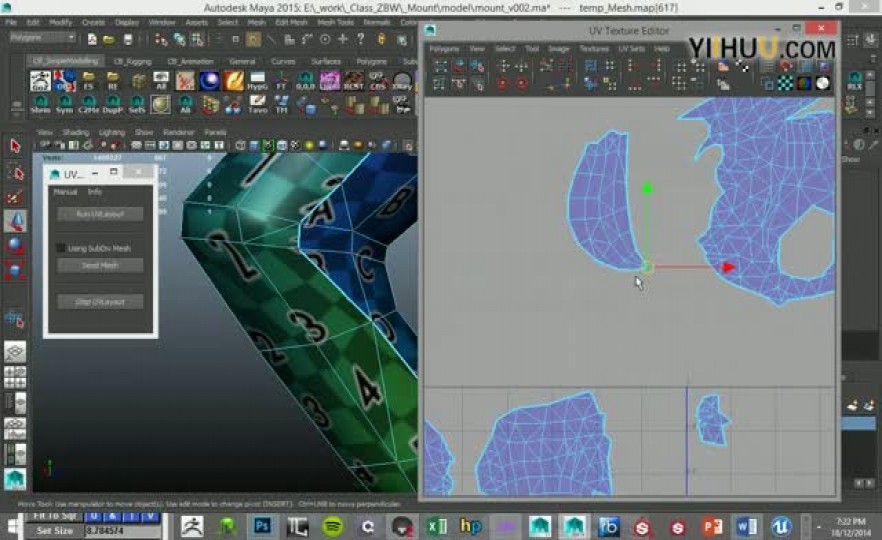The image size is (882, 540).
Task: Open the Modify menu in Maya
Action: pos(60,22)
